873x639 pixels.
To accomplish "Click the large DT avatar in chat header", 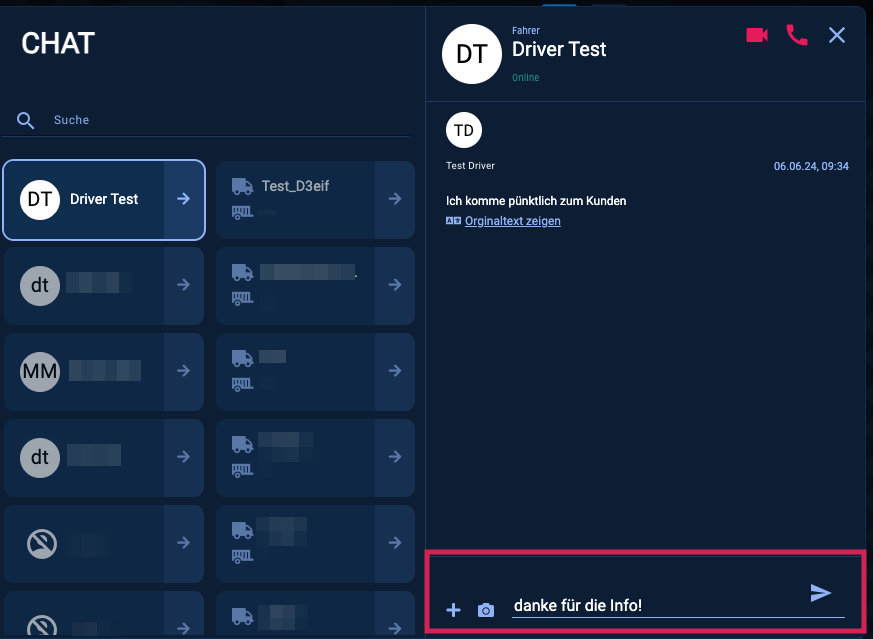I will pyautogui.click(x=471, y=53).
